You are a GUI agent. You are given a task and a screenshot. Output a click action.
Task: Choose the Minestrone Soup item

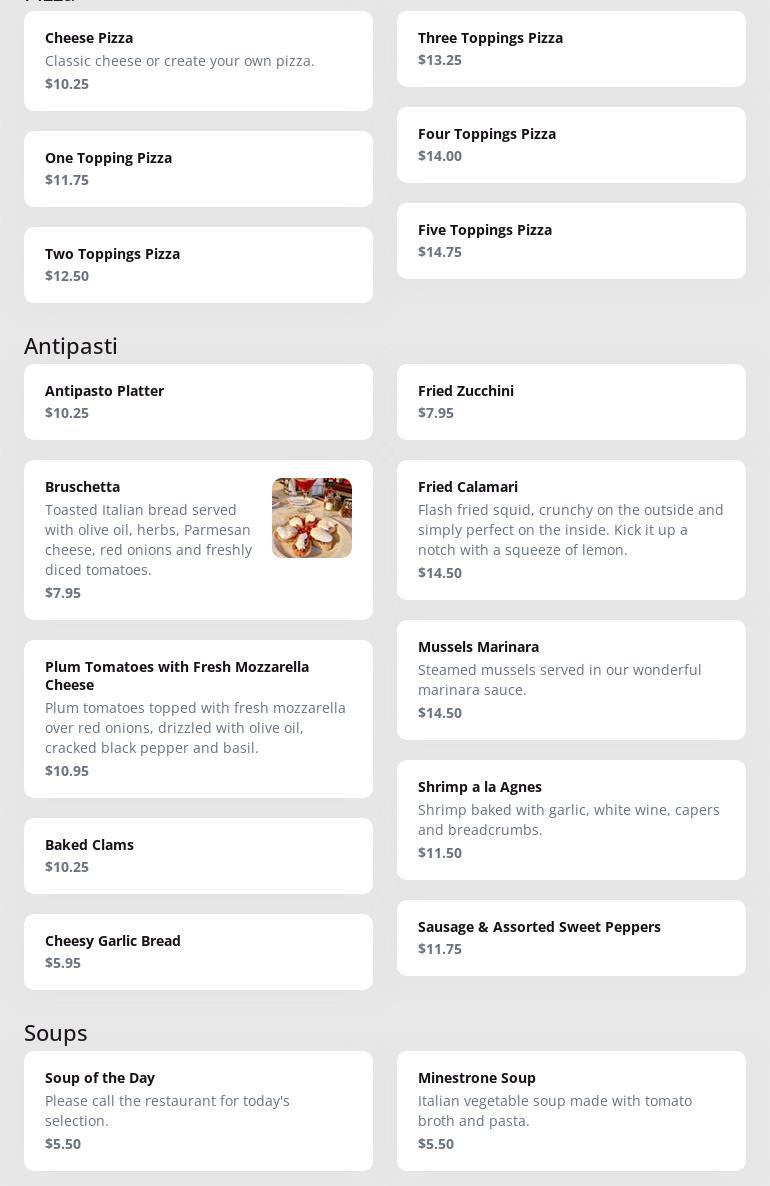pyautogui.click(x=571, y=1111)
